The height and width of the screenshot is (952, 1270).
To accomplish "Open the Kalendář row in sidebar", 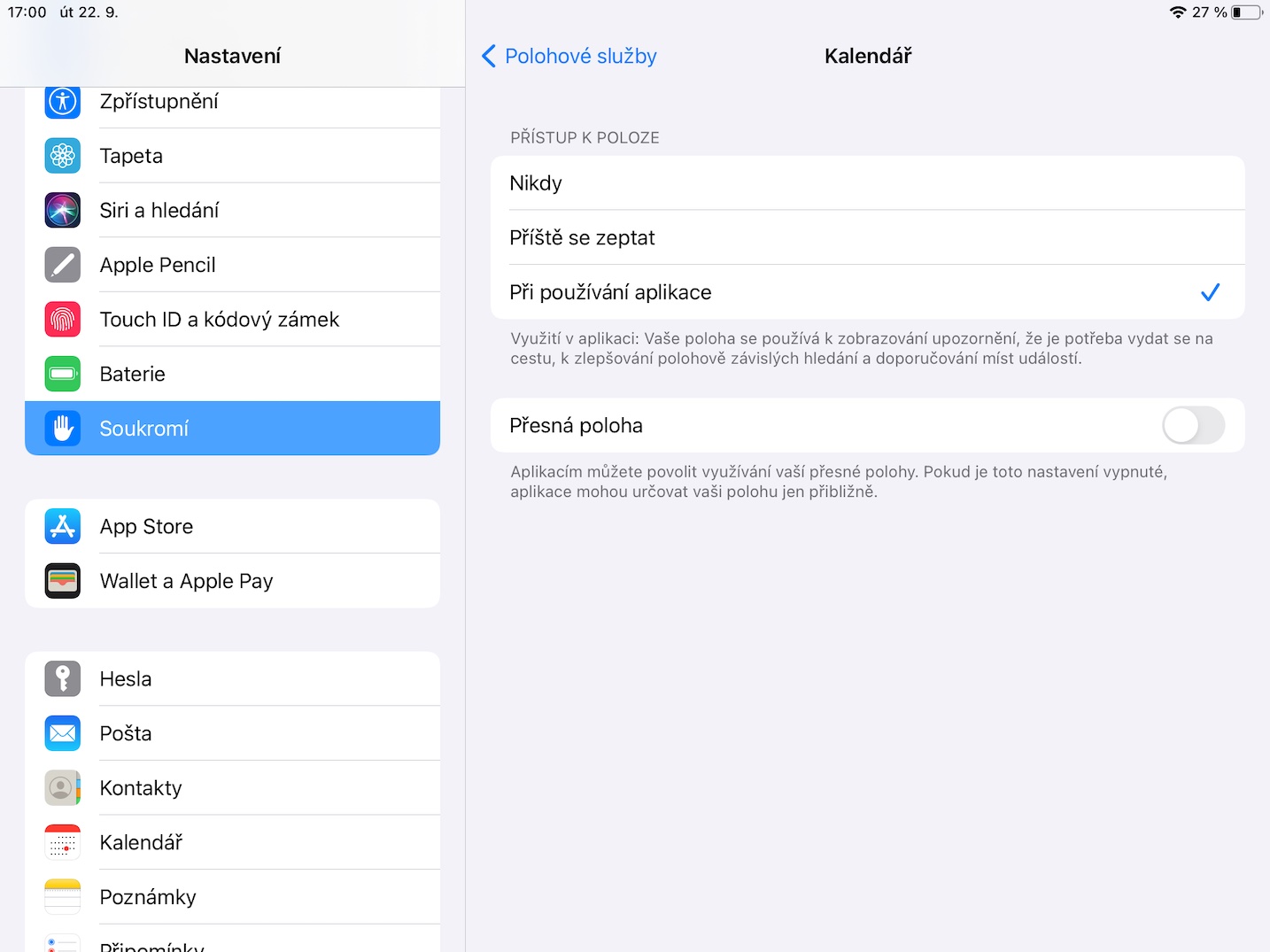I will pyautogui.click(x=232, y=842).
